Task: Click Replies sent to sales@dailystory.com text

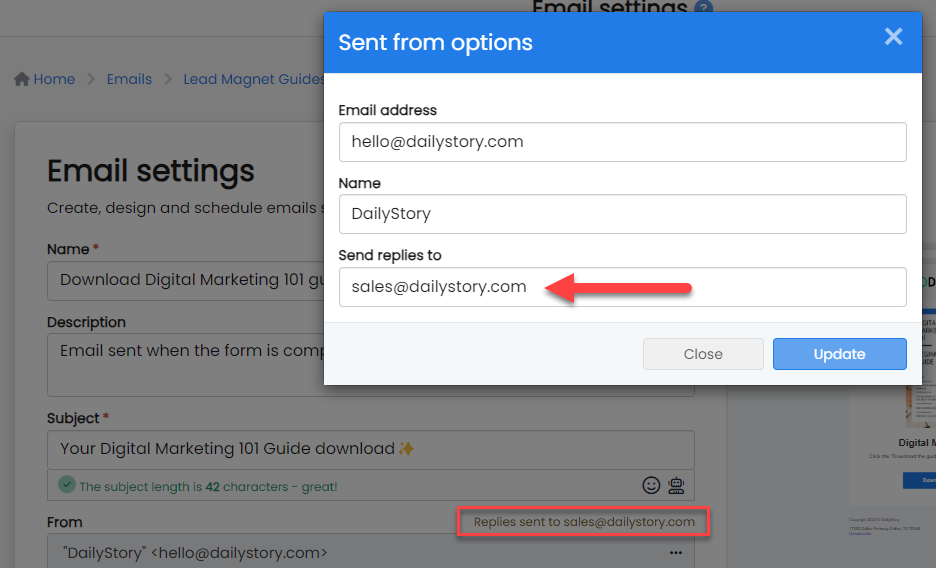Action: pyautogui.click(x=584, y=522)
